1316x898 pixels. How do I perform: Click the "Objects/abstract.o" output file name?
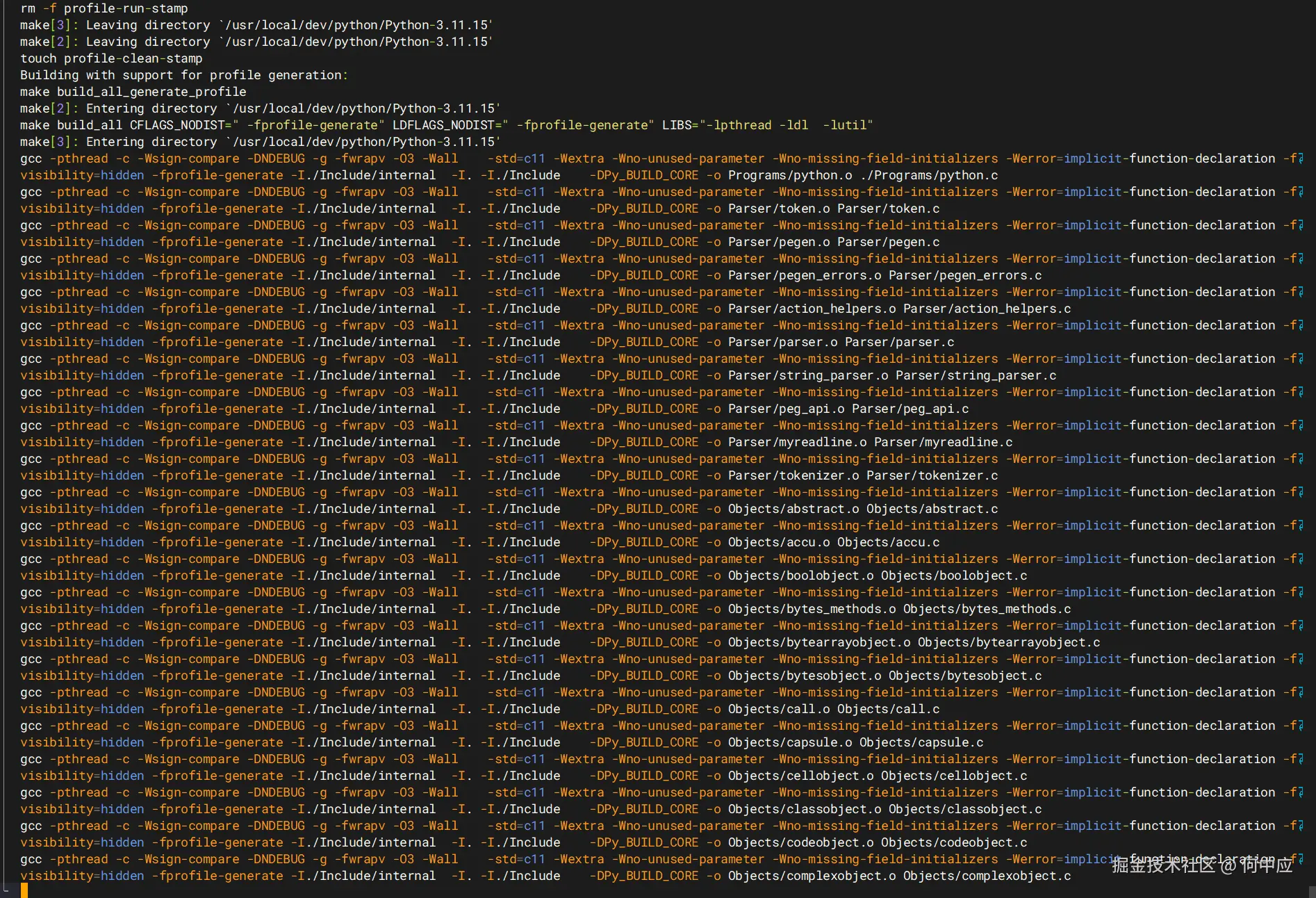click(x=793, y=509)
